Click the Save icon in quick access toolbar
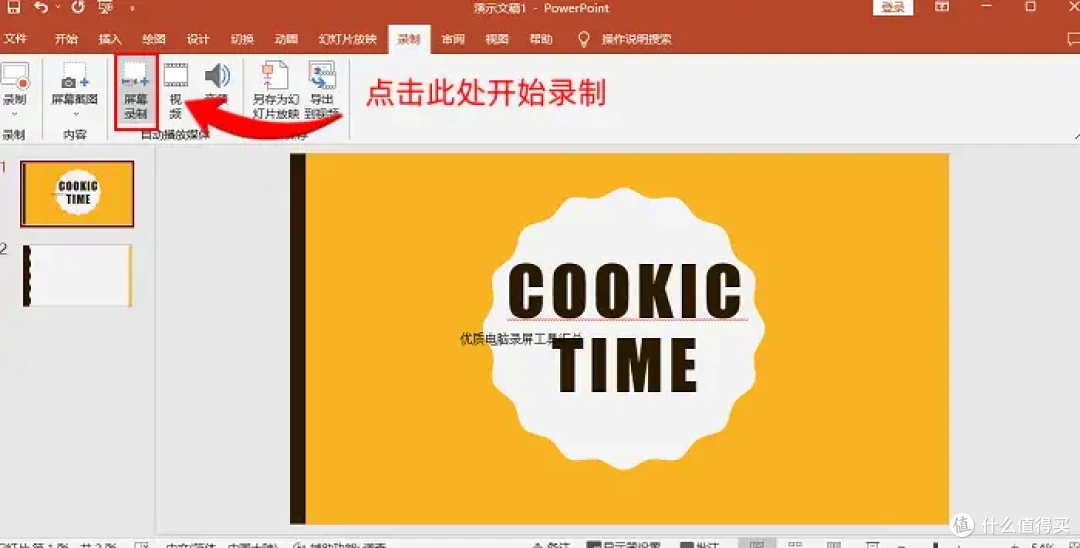 (x=13, y=8)
